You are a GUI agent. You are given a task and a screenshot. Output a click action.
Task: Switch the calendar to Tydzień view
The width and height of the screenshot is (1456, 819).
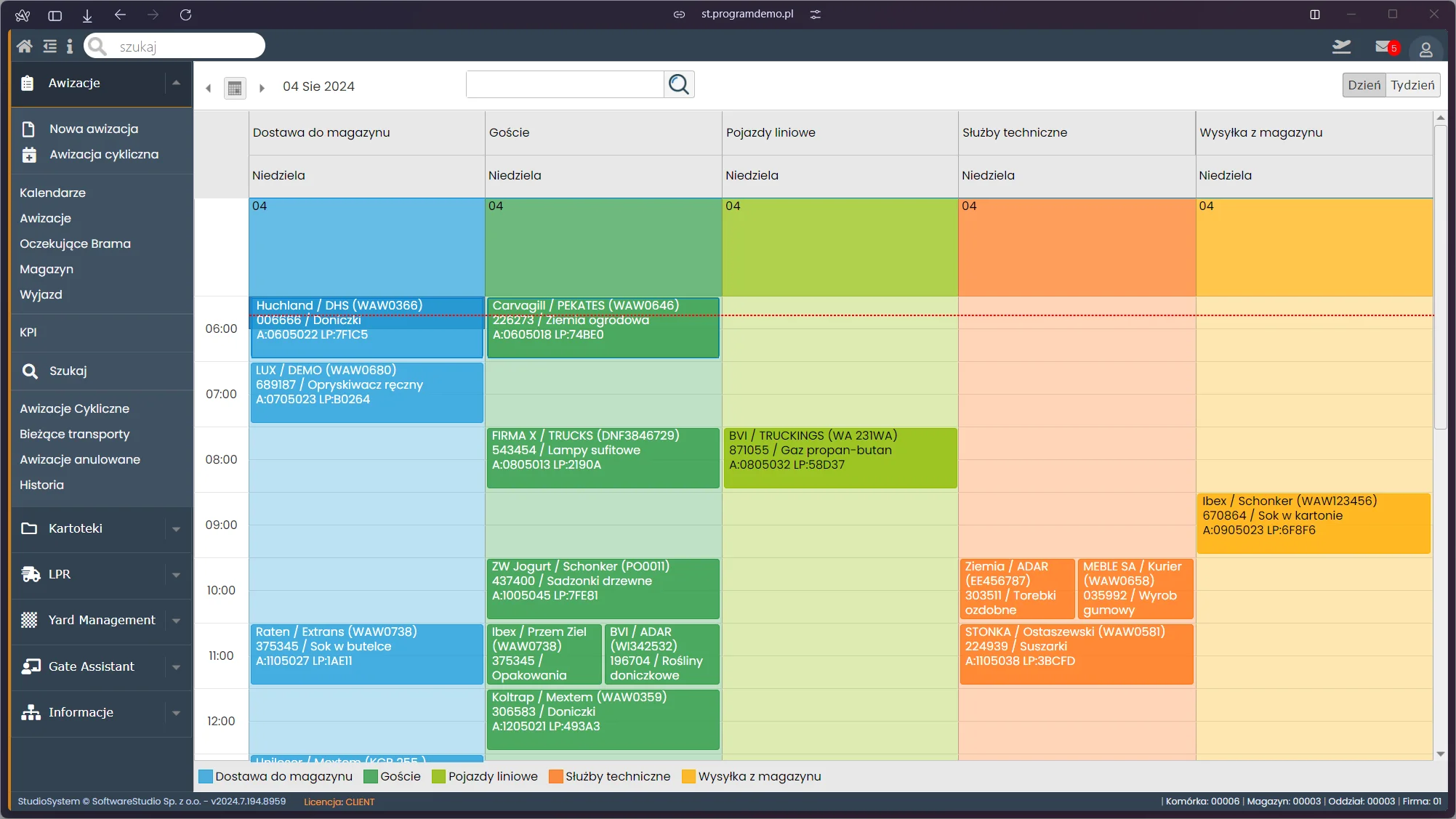pos(1412,85)
